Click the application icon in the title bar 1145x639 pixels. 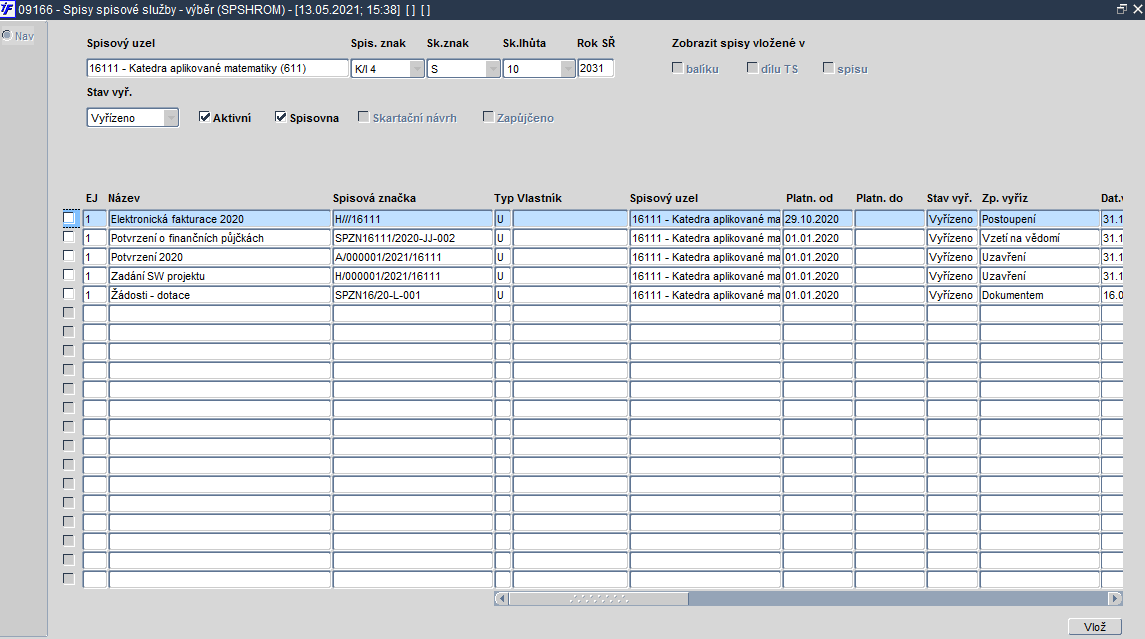coord(7,9)
